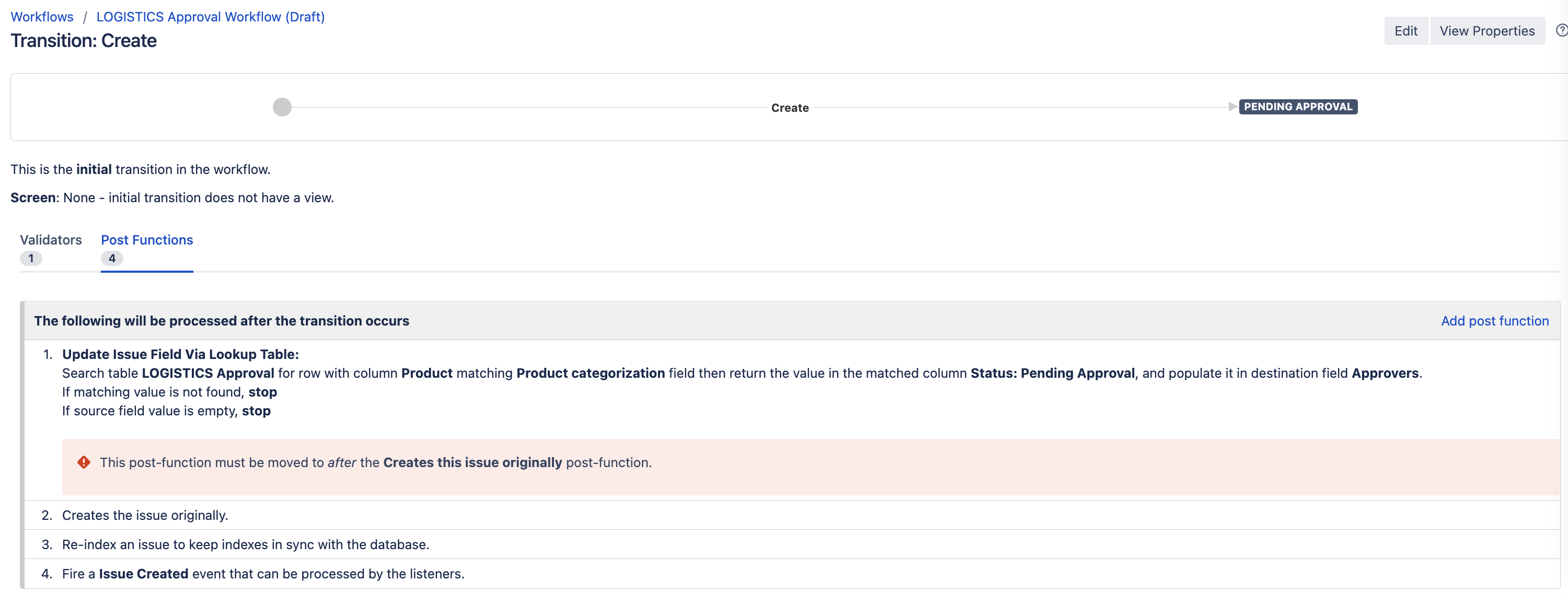
Task: Click the Add post function link
Action: pyautogui.click(x=1495, y=321)
